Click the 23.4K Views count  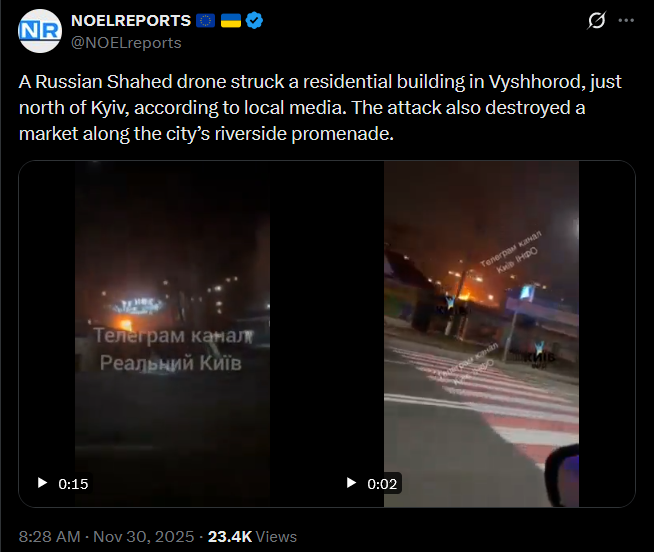[252, 537]
